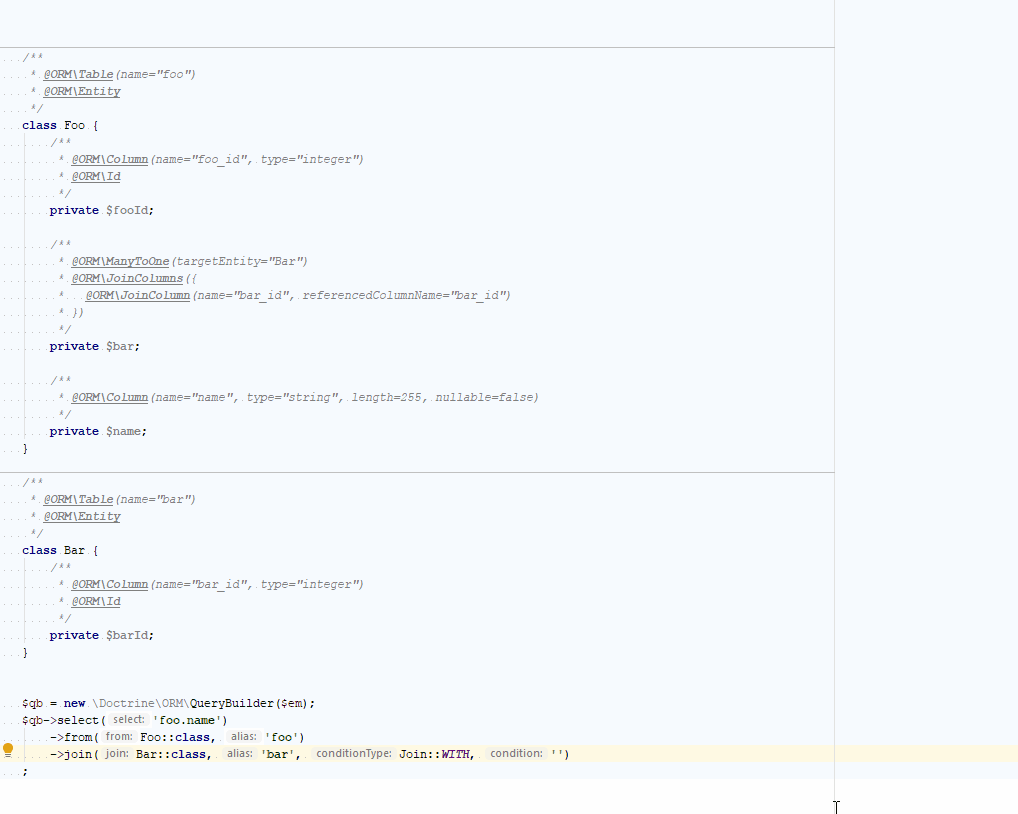
Task: Click targetEntity="Bar" attribute
Action: click(240, 262)
